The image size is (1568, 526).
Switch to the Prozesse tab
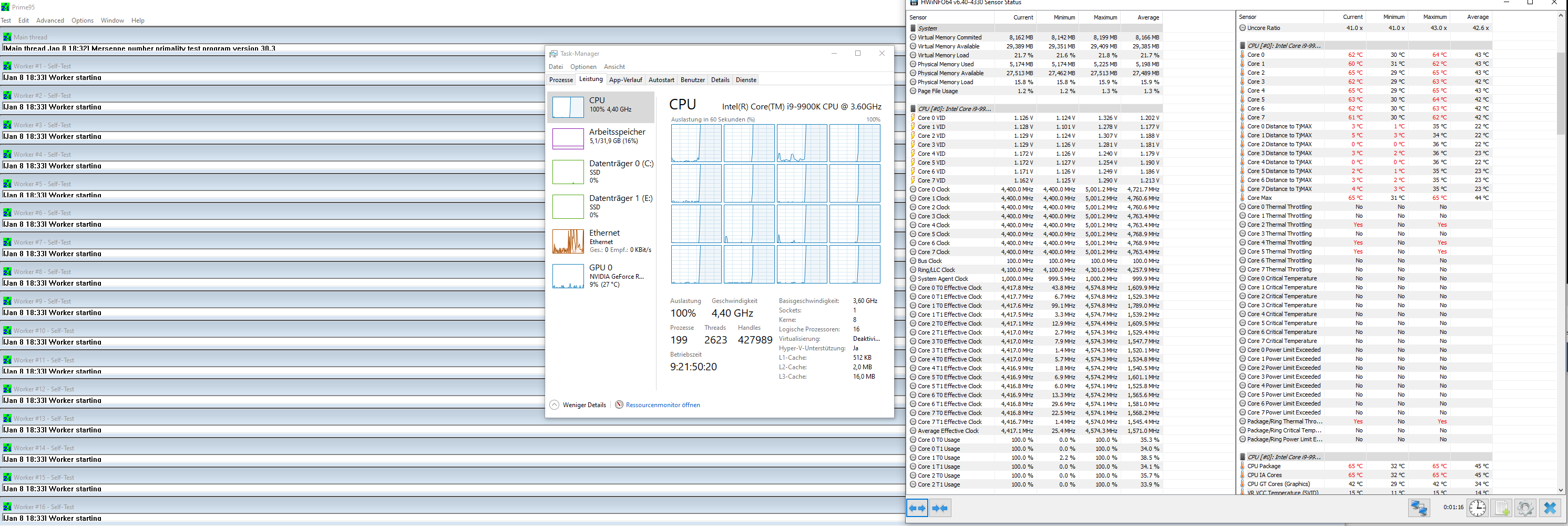coord(561,80)
